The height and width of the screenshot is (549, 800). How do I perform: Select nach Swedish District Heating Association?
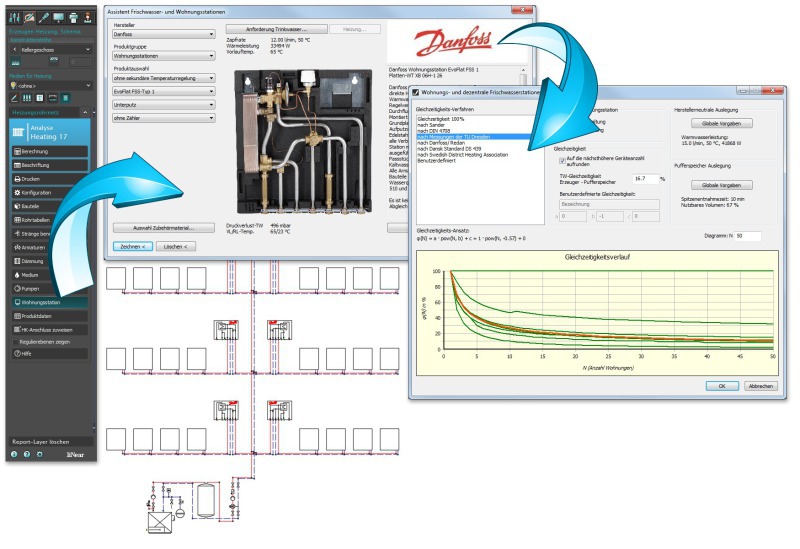click(463, 155)
